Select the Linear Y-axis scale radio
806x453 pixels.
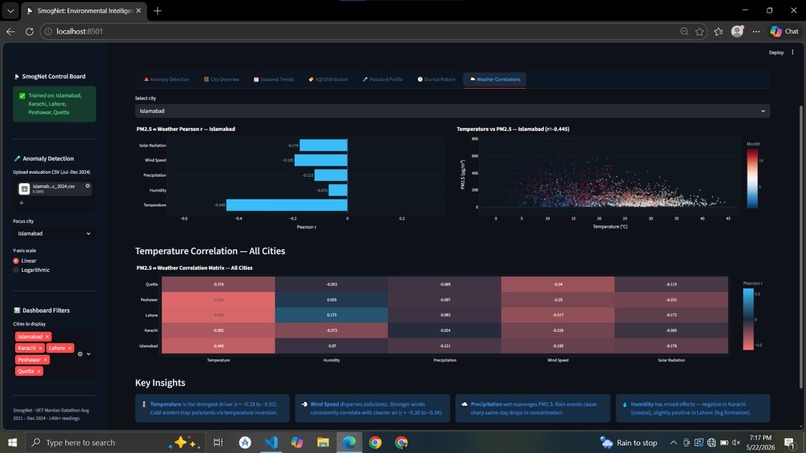[x=16, y=261]
